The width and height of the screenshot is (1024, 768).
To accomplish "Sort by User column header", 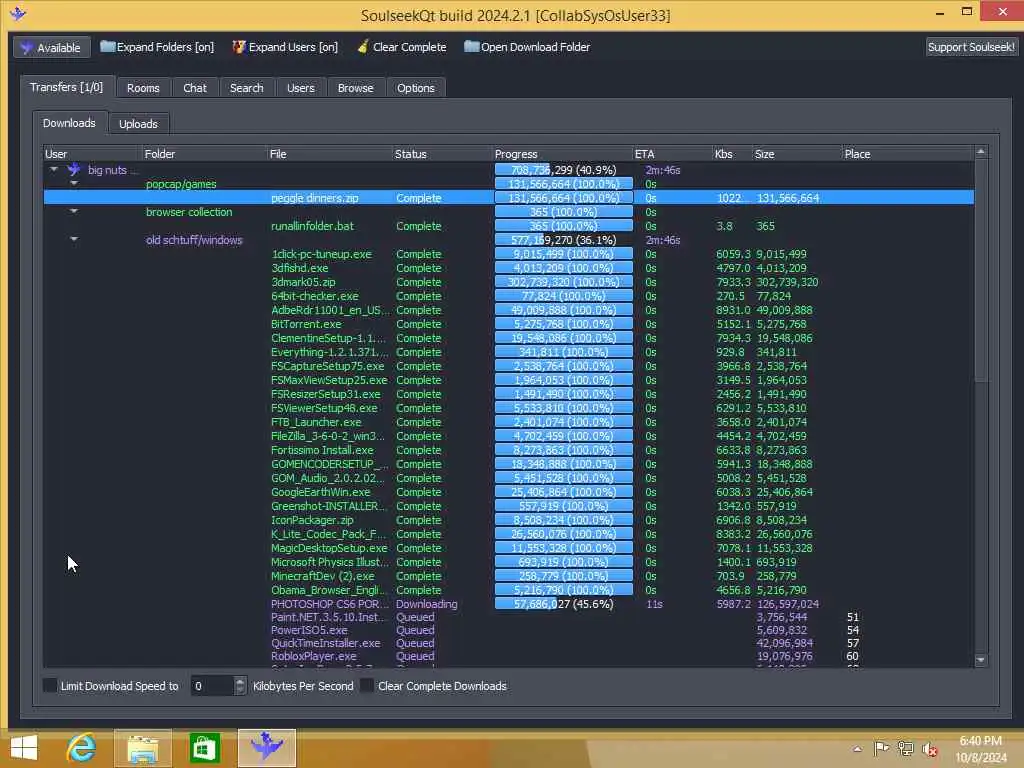I will click(x=92, y=154).
